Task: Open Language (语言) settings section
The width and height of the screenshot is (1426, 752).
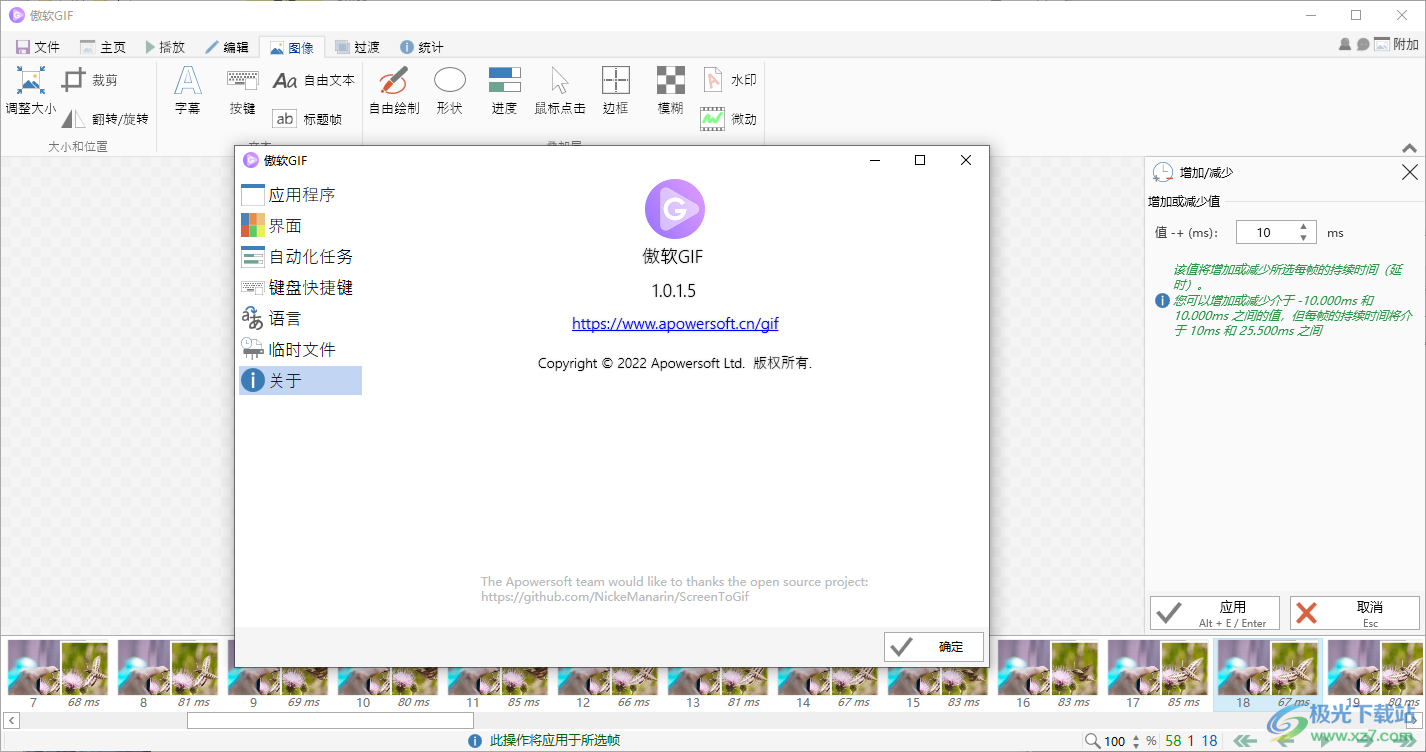Action: click(x=300, y=319)
